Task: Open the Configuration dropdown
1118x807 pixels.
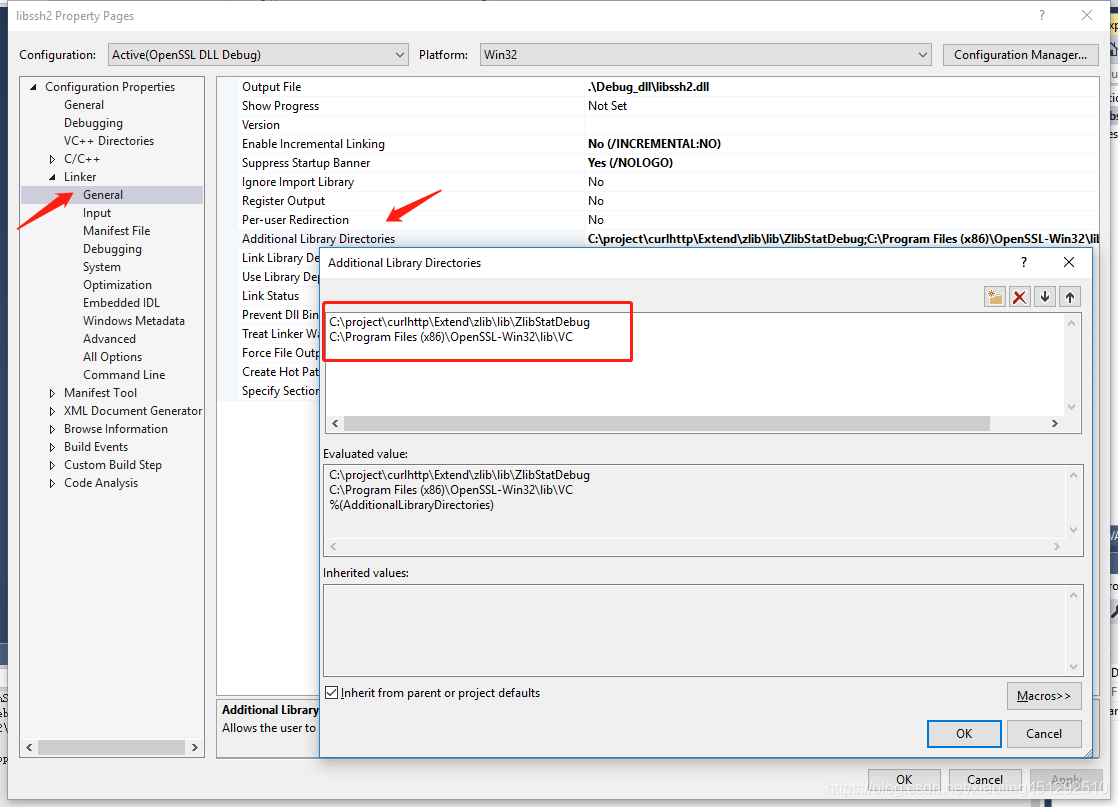Action: [399, 55]
